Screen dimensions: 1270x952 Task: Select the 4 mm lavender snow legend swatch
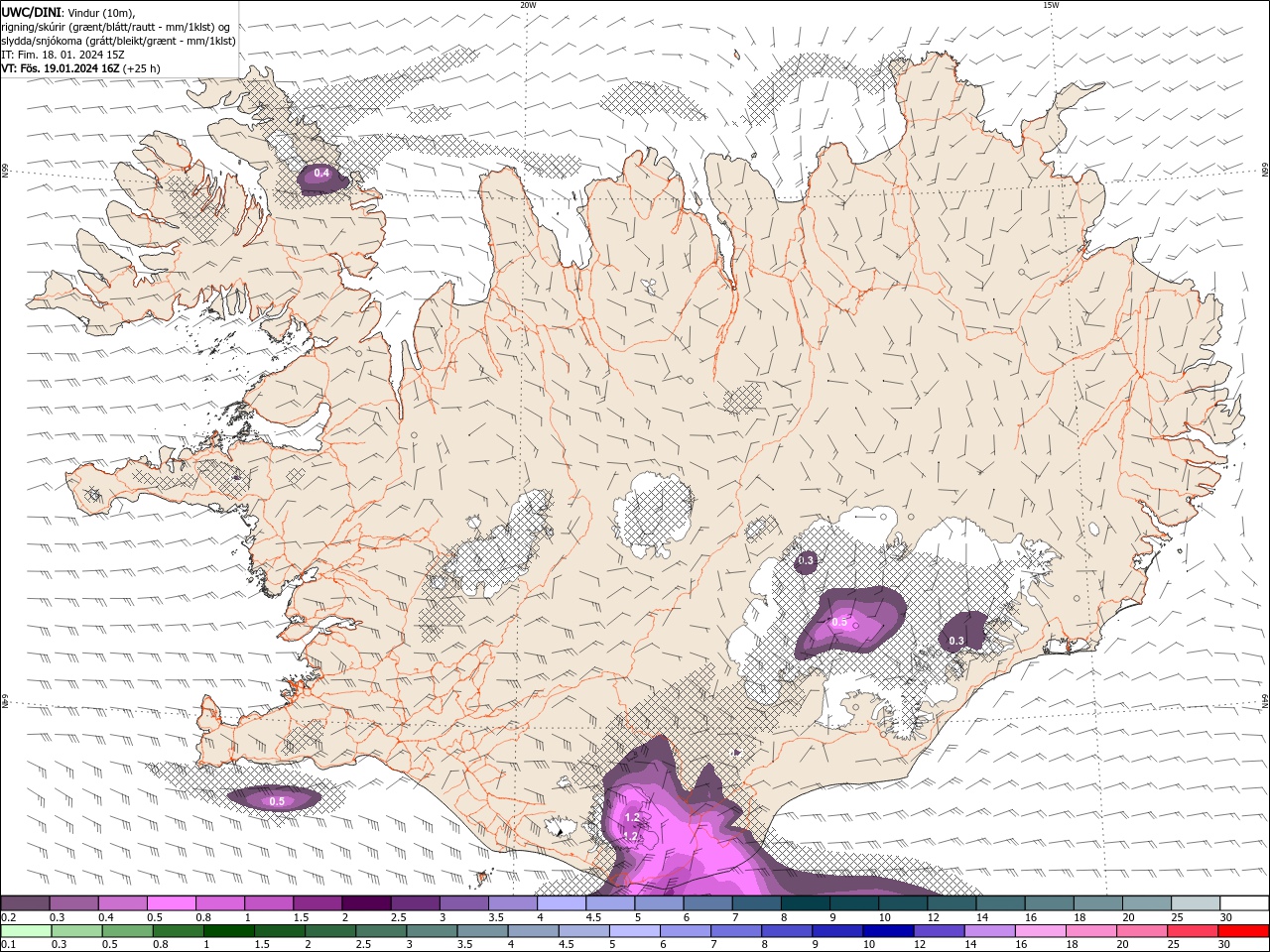click(x=562, y=903)
